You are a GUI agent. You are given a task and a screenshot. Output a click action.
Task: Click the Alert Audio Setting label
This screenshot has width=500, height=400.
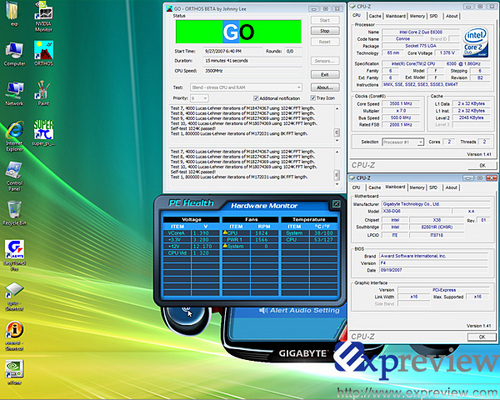click(304, 310)
